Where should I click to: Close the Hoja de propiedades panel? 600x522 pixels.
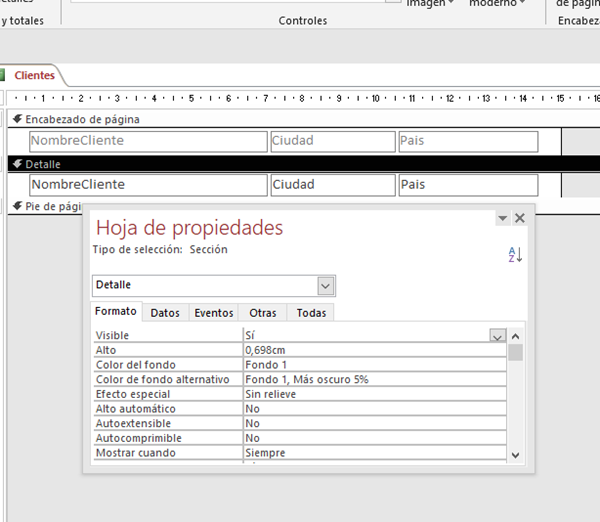point(520,218)
